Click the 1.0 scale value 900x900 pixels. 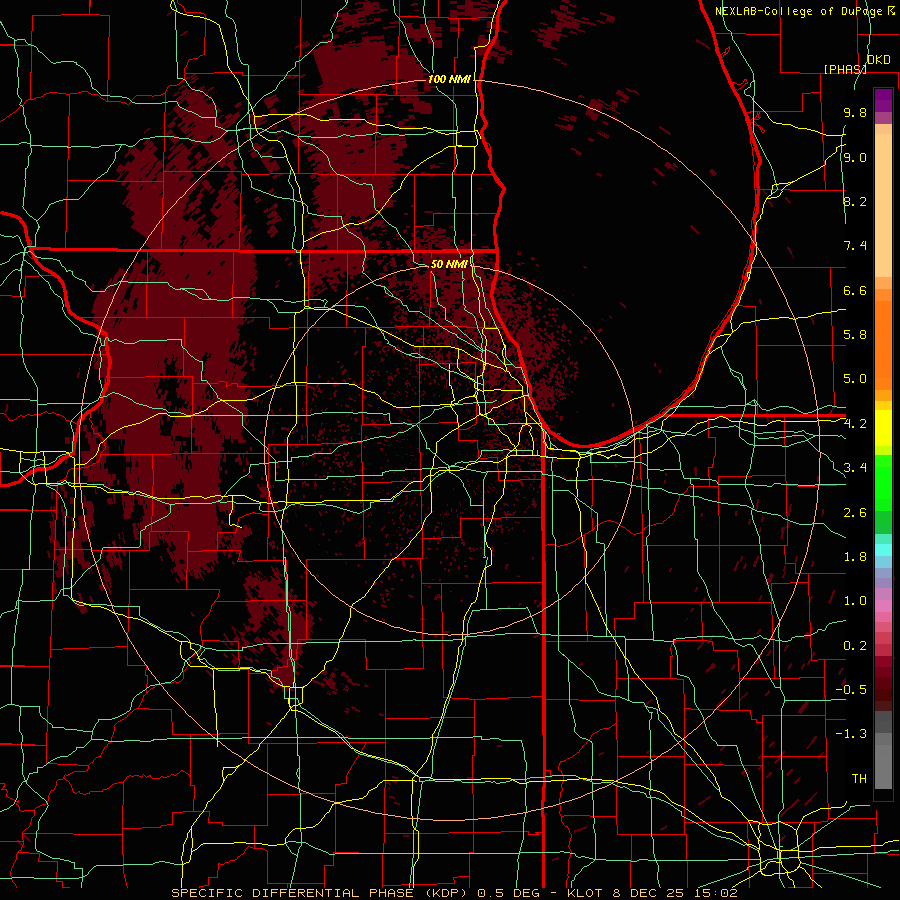(x=855, y=601)
